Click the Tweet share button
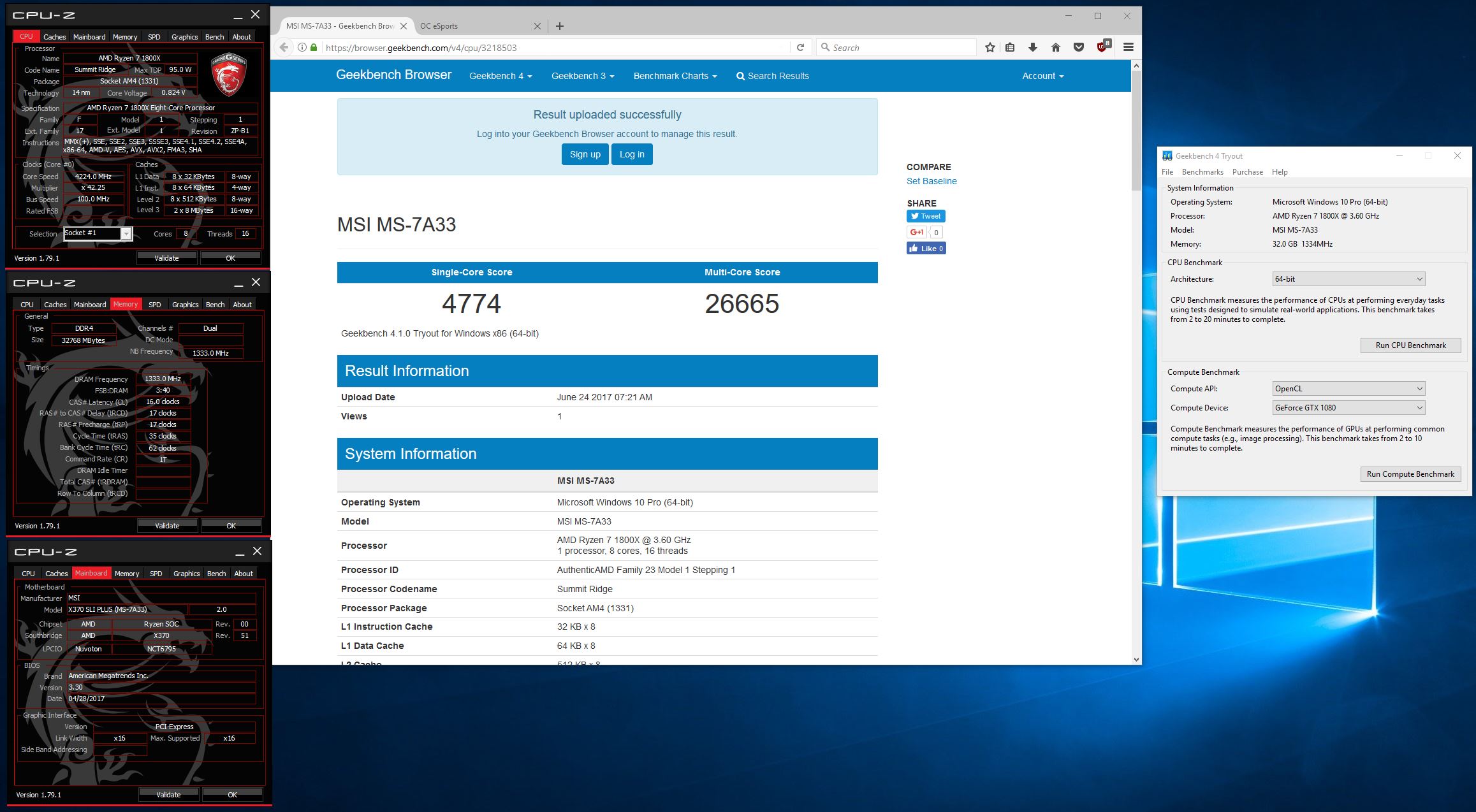This screenshot has height=812, width=1476. click(x=926, y=216)
